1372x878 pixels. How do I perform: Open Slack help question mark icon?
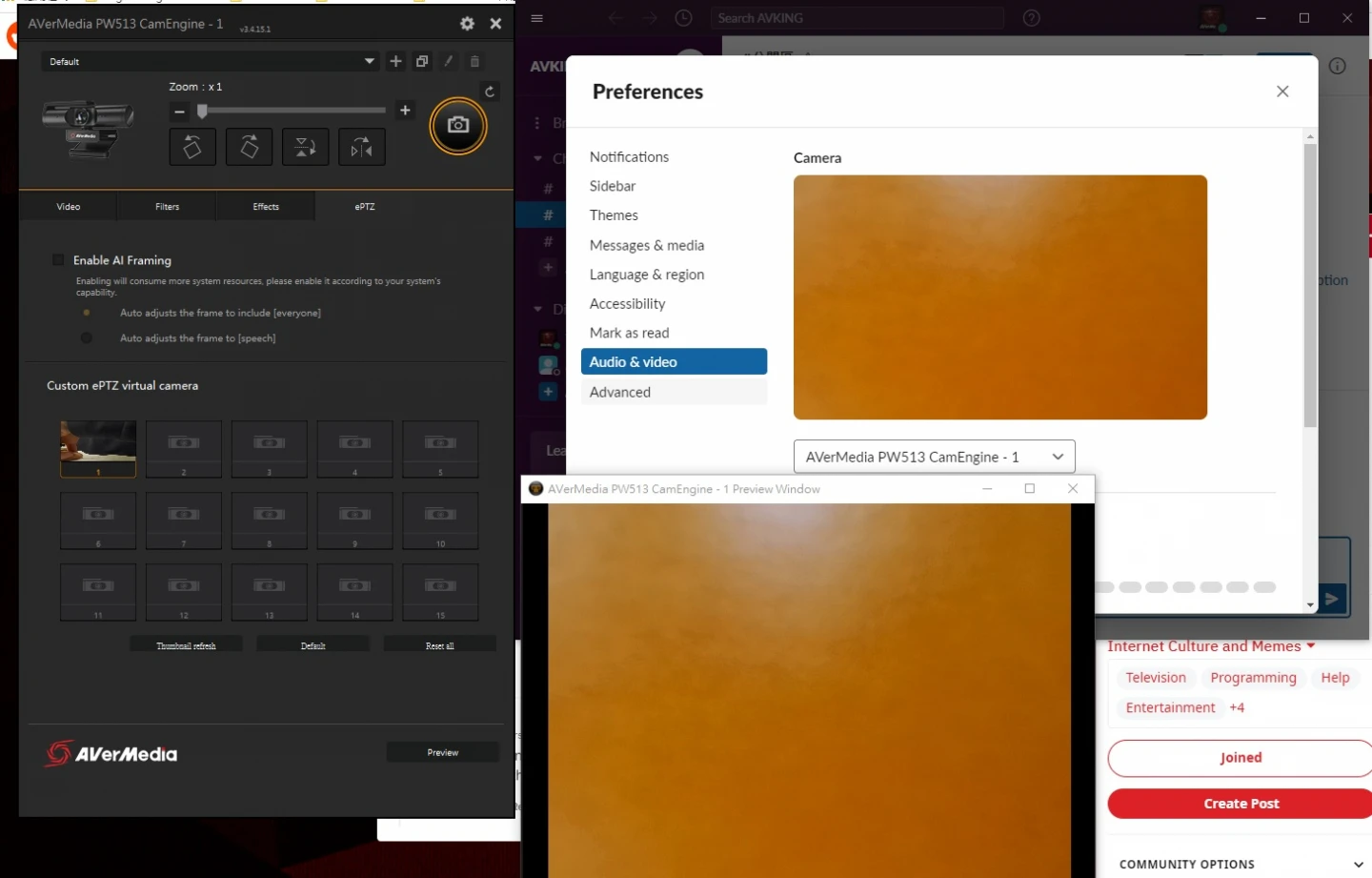click(1031, 18)
